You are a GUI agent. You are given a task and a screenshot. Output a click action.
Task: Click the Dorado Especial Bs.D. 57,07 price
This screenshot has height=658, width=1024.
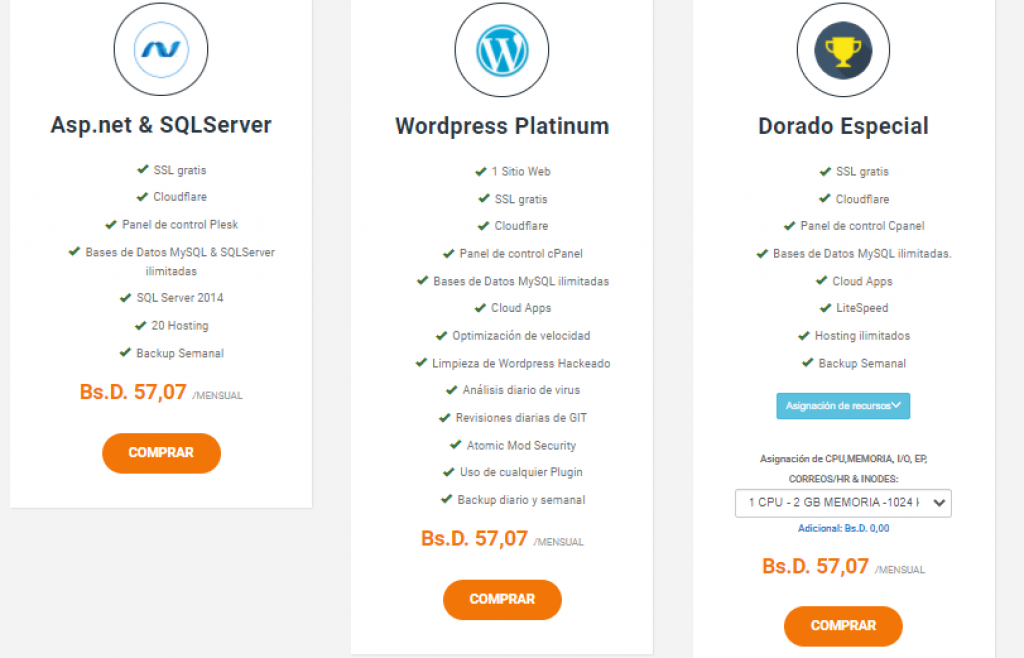[815, 566]
